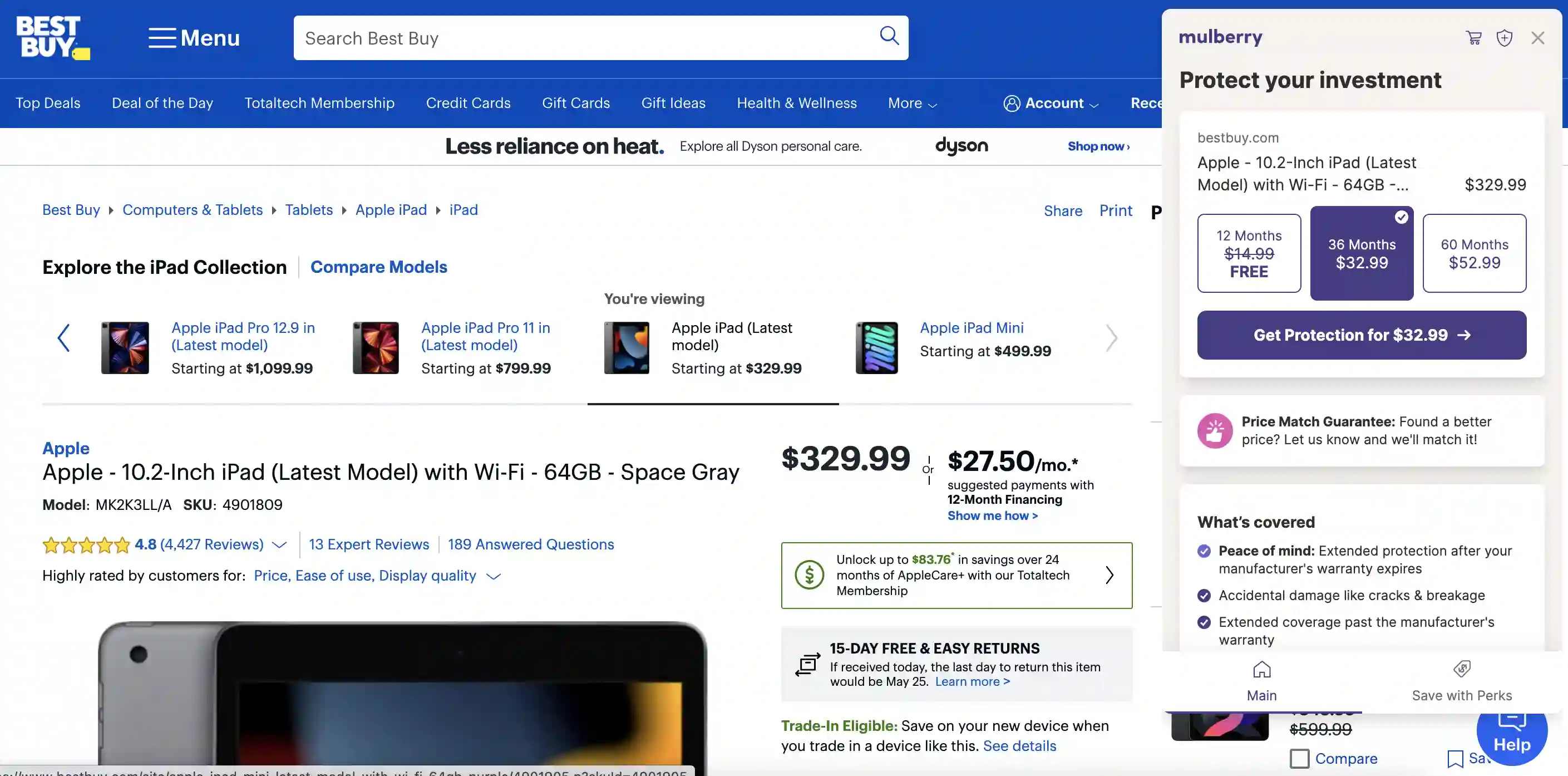
Task: Show next iPad models in the carousel
Action: 1112,337
